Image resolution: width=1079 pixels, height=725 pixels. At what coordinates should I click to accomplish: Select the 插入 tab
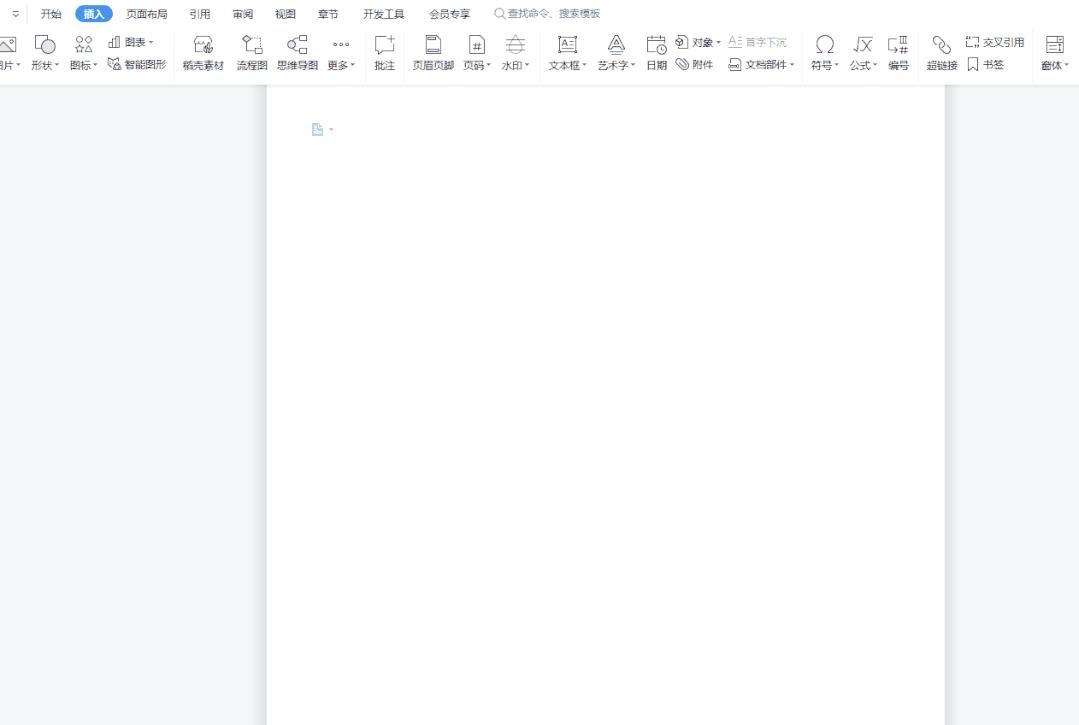[94, 14]
